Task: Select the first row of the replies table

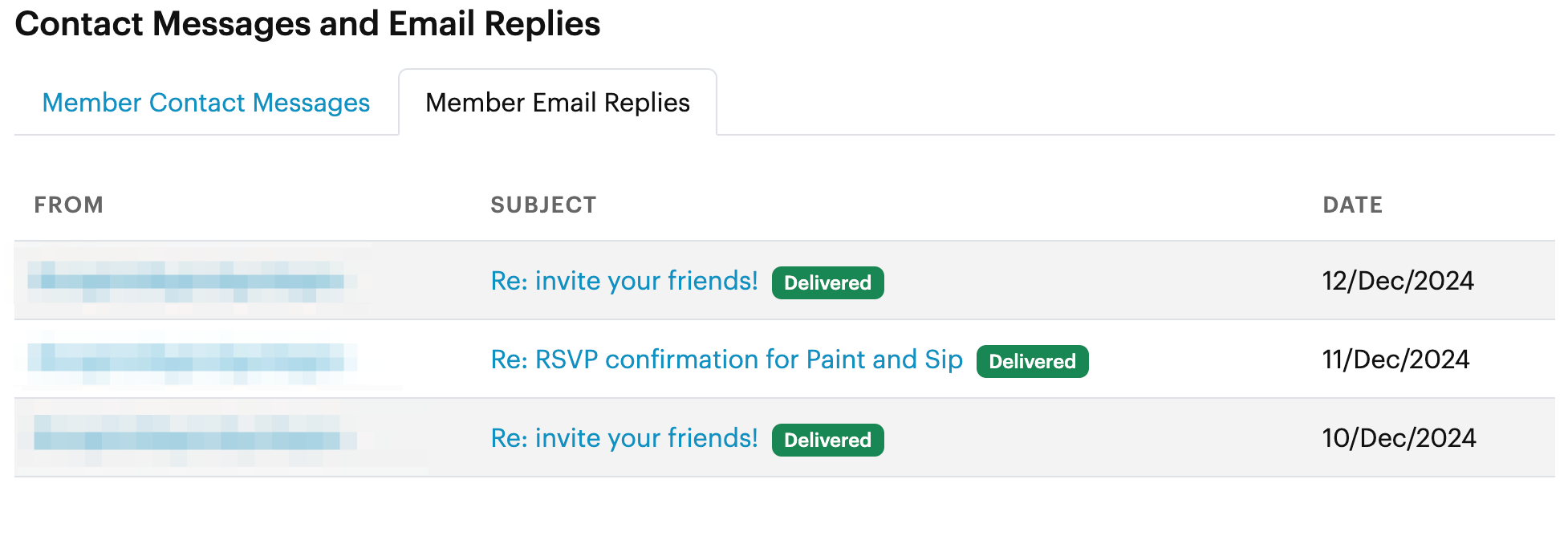Action: pyautogui.click(x=1123, y=281)
